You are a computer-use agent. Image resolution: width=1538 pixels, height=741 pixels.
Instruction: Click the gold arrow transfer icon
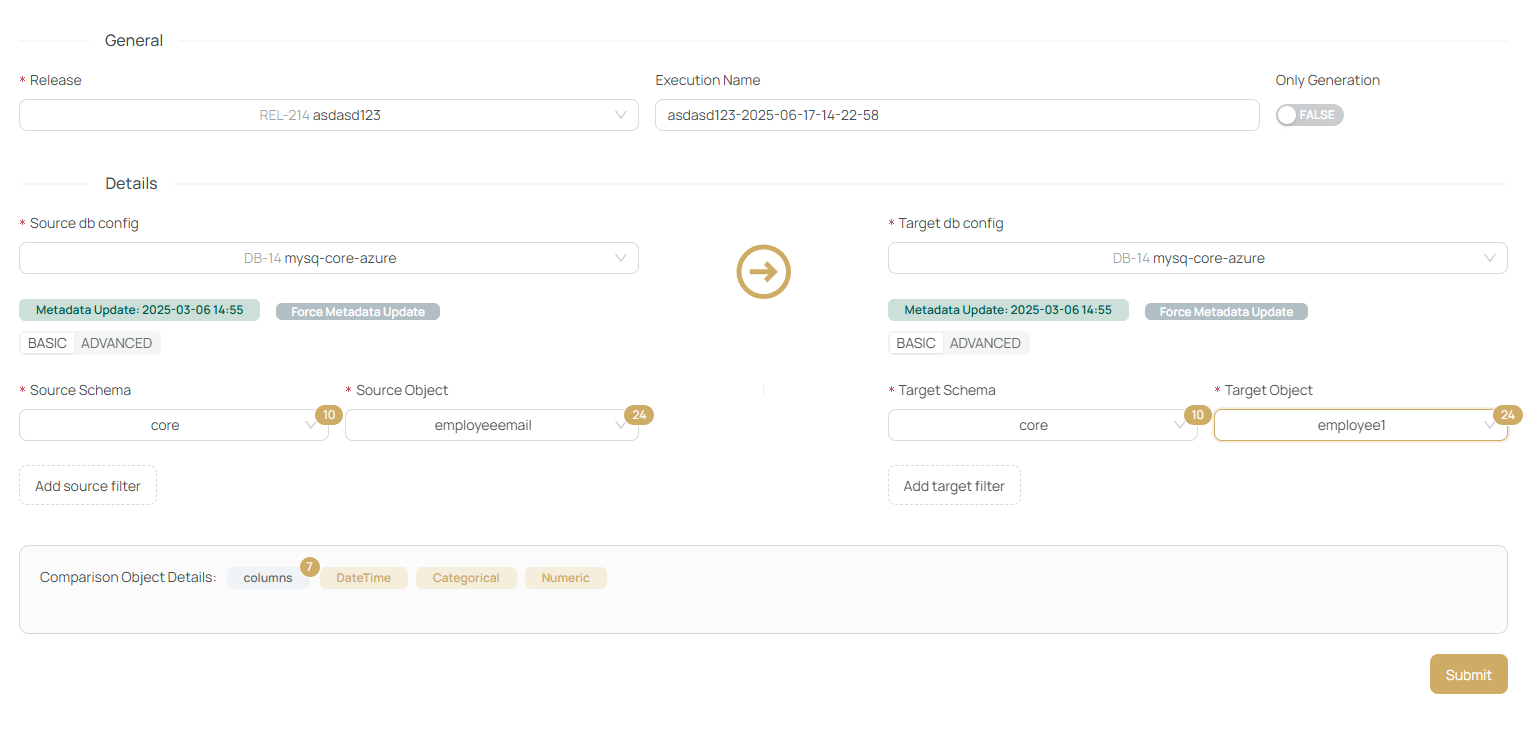[x=763, y=271]
